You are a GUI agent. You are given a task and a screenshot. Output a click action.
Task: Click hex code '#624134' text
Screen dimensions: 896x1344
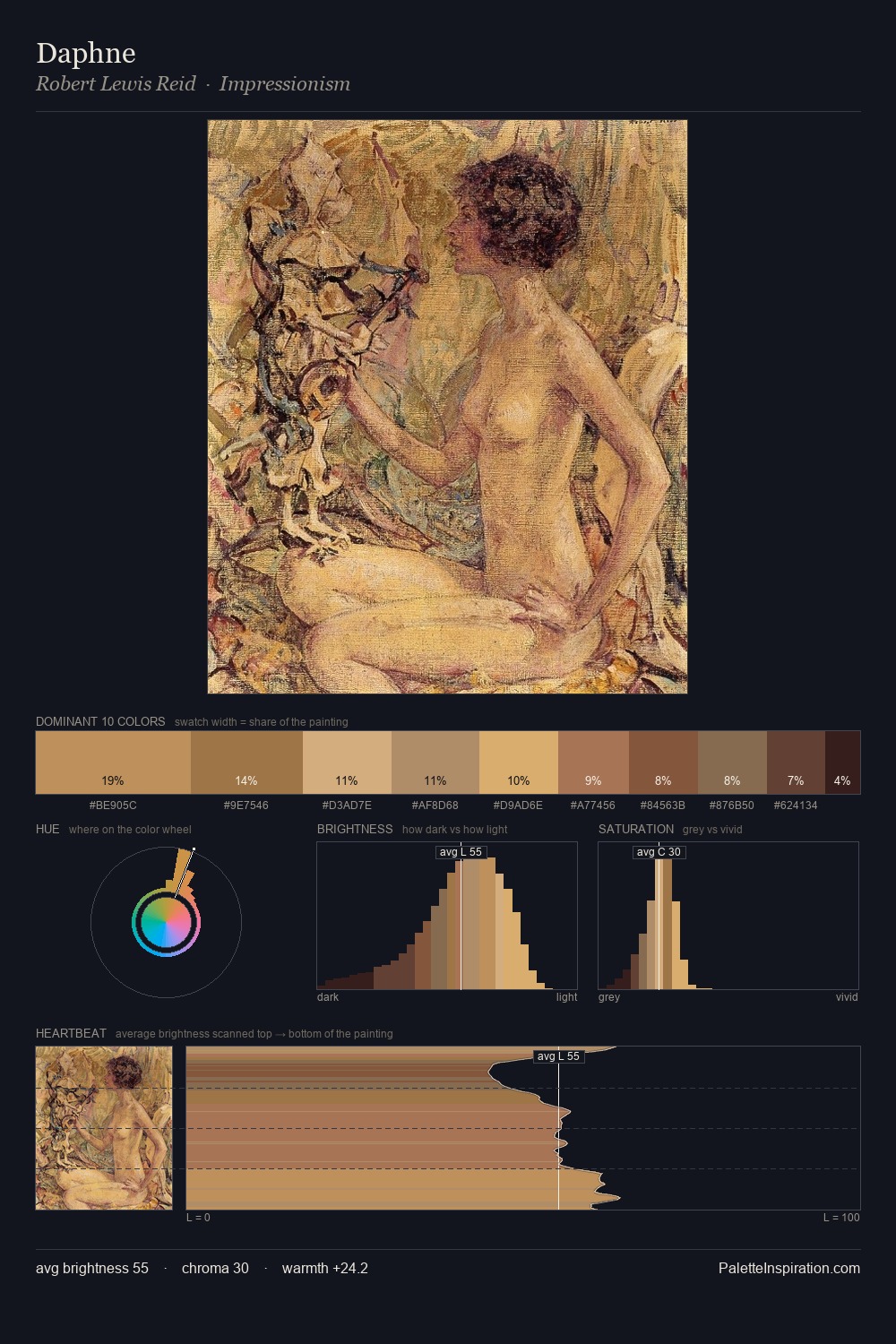click(796, 805)
